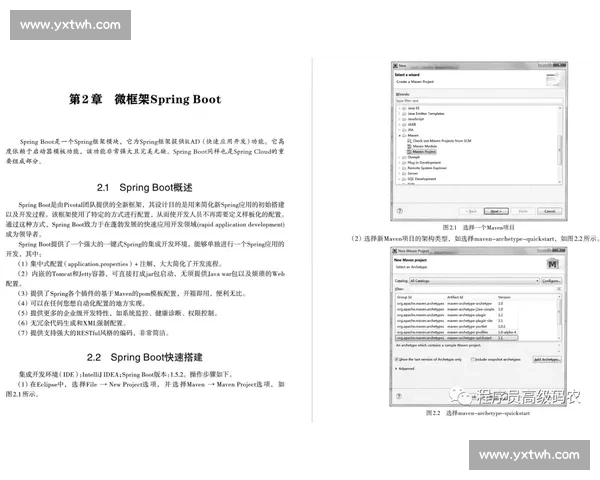The image size is (600, 480).
Task: Enable Include snapshot archetypes checkbox
Action: coord(473,359)
